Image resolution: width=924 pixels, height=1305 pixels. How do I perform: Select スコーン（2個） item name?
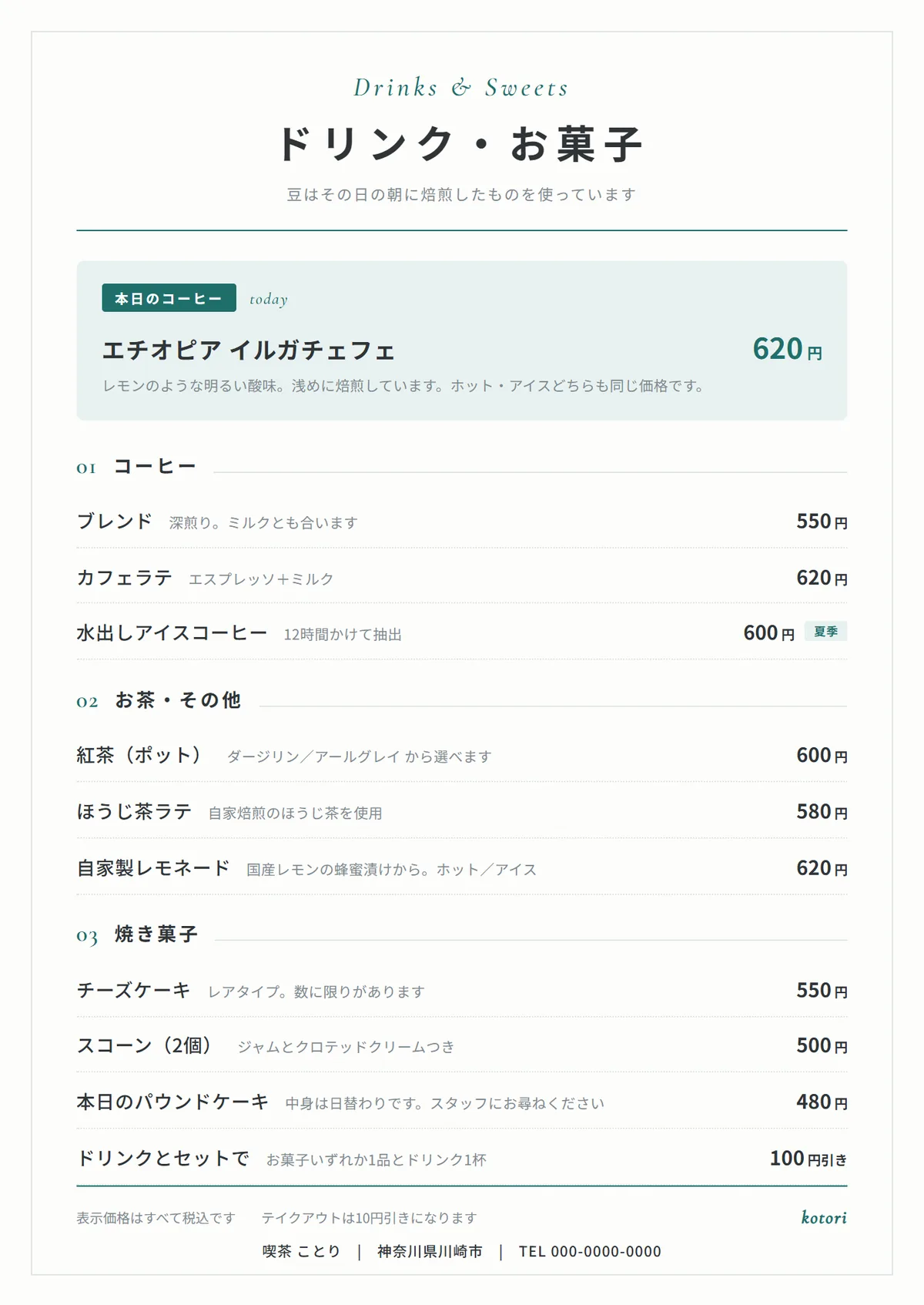pos(145,1045)
